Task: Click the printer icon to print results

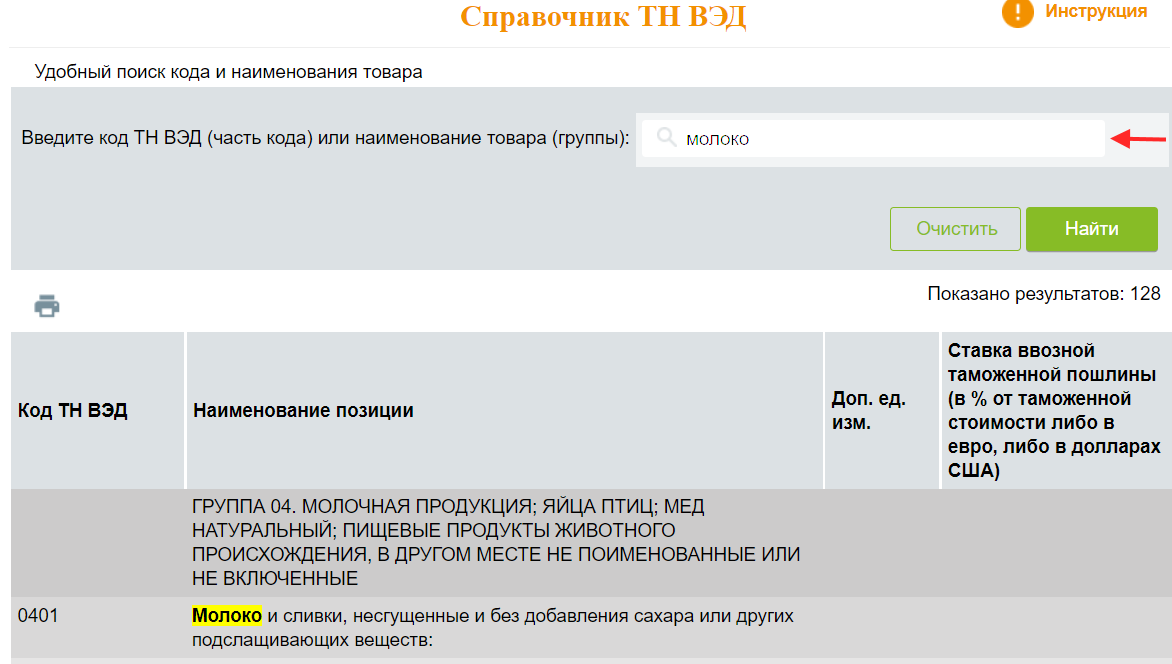Action: pyautogui.click(x=47, y=306)
